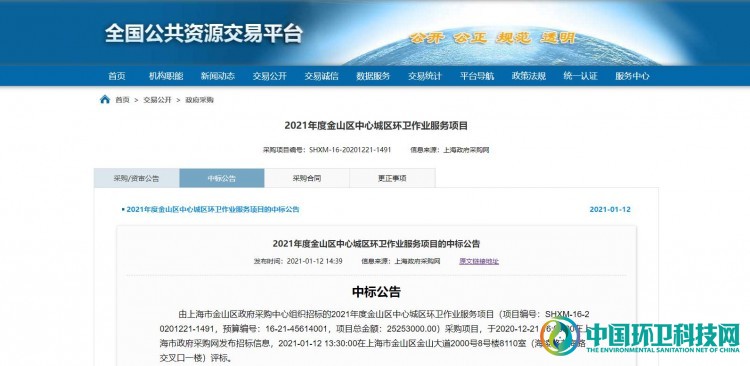Click 政府采购 breadcrumb link

coord(199,100)
